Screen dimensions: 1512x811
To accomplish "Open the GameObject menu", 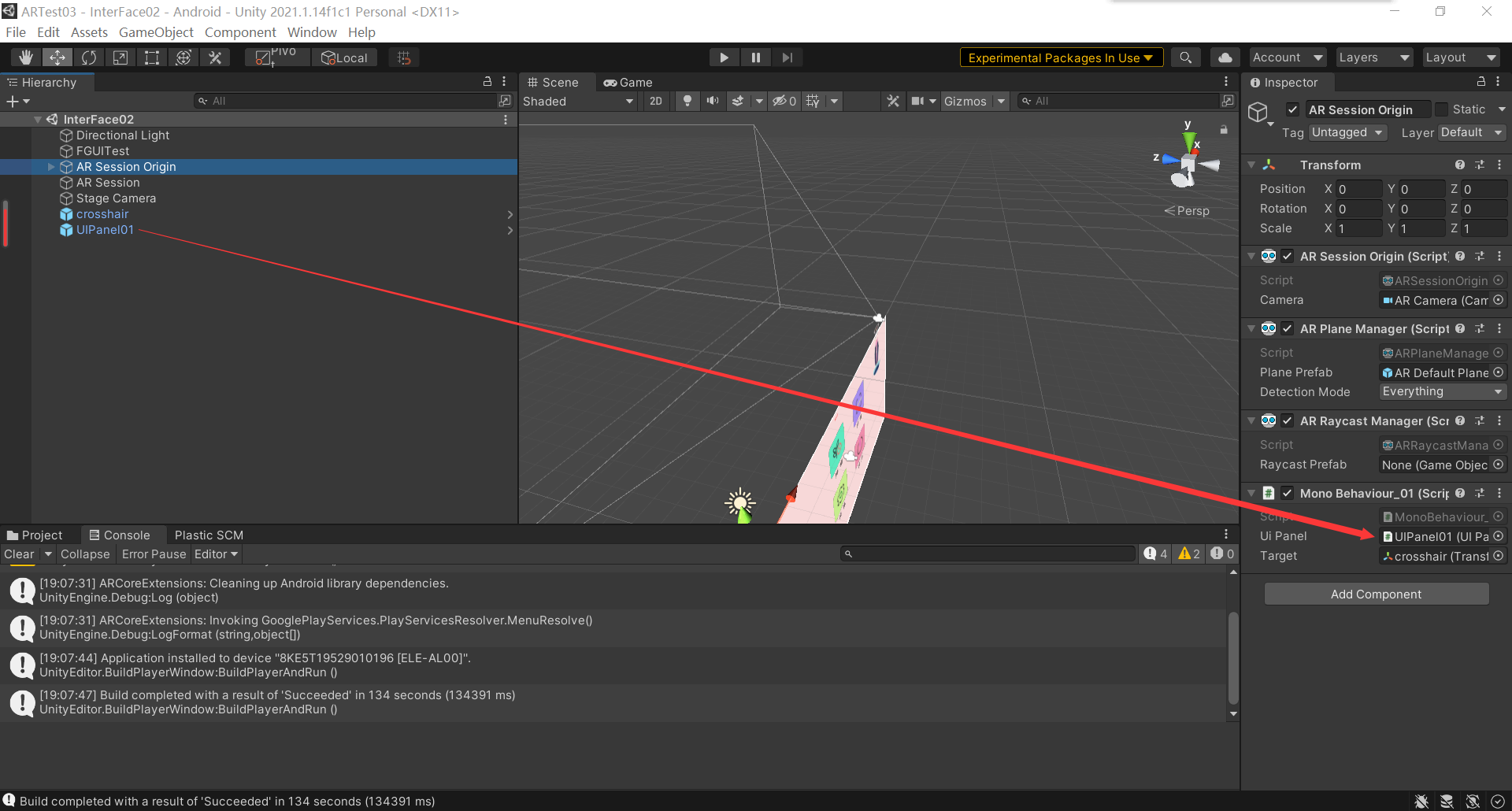I will coord(156,32).
